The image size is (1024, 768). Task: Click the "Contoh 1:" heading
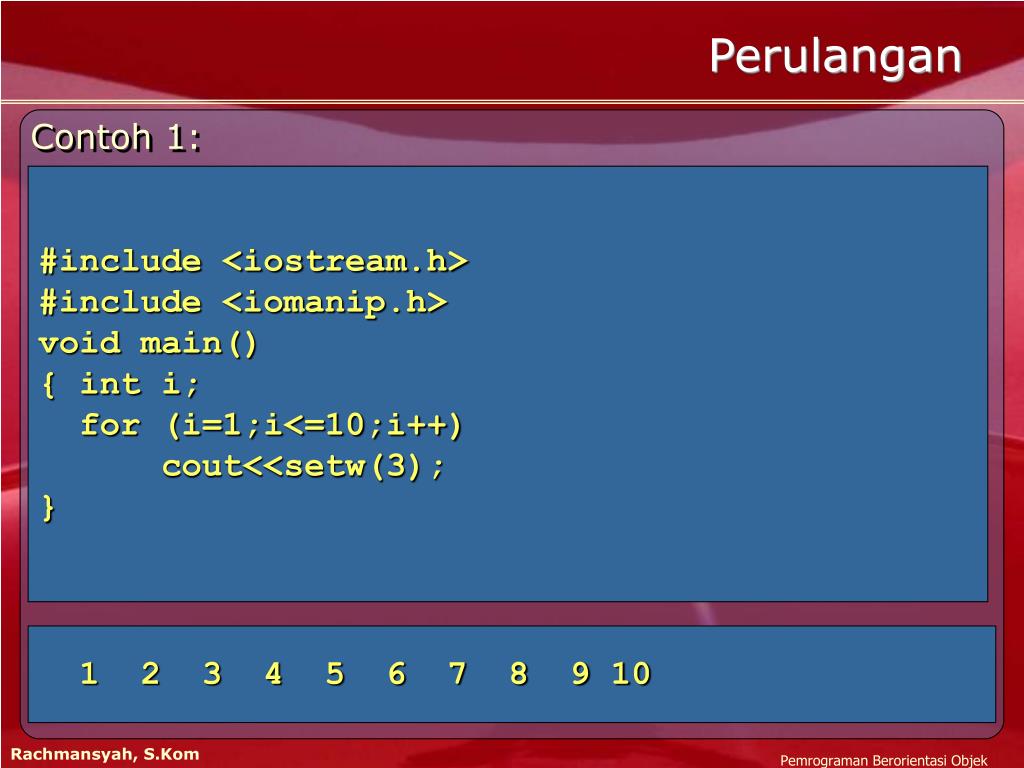point(116,138)
